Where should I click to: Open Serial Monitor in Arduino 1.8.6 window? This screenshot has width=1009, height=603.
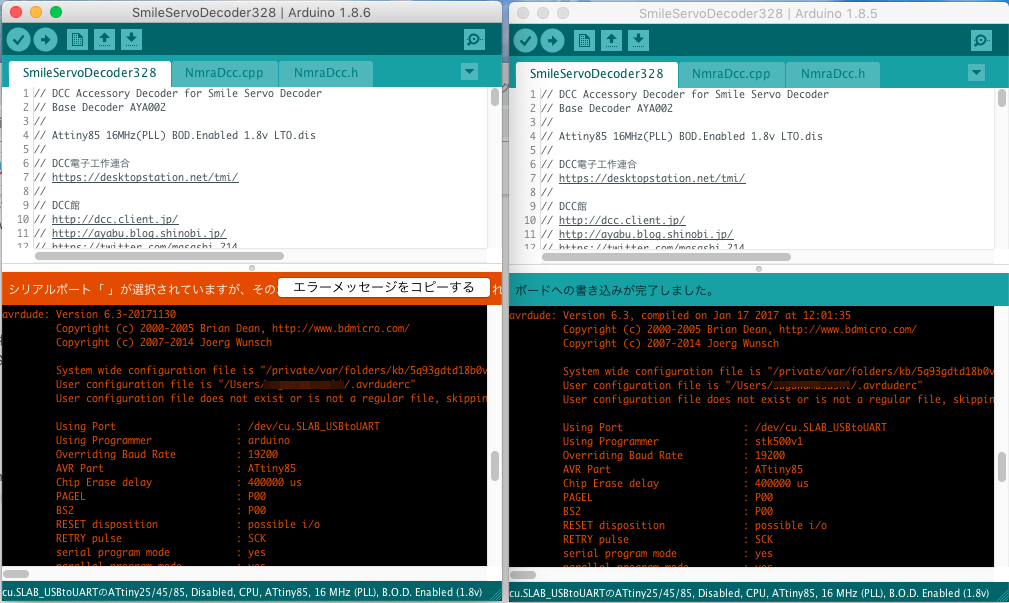[x=474, y=40]
